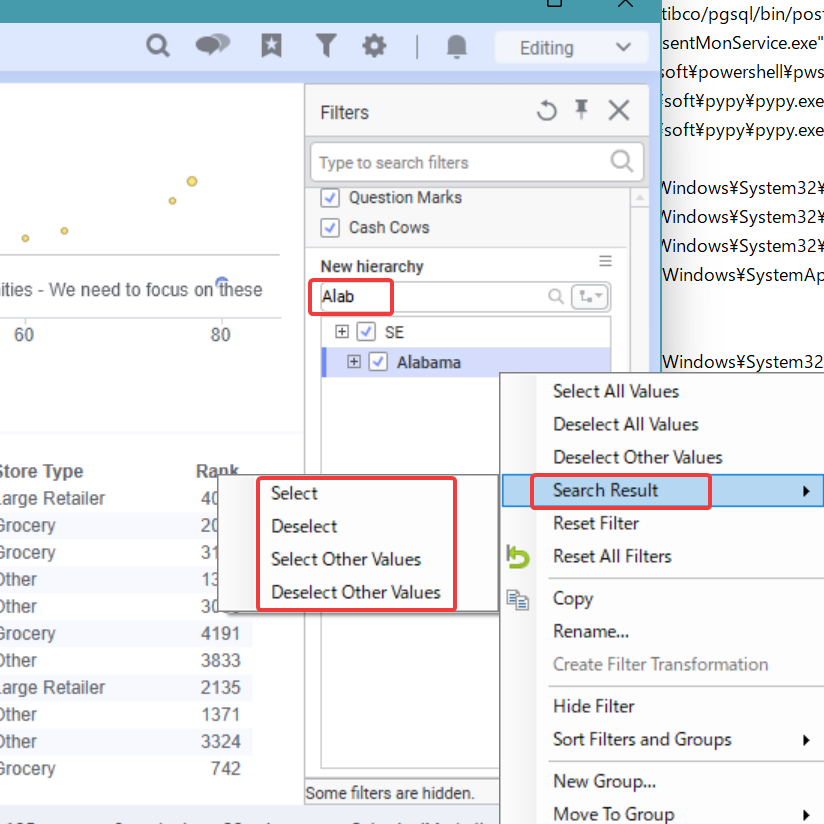824x824 pixels.
Task: Click Deselect in Search Result submenu
Action: coord(304,527)
